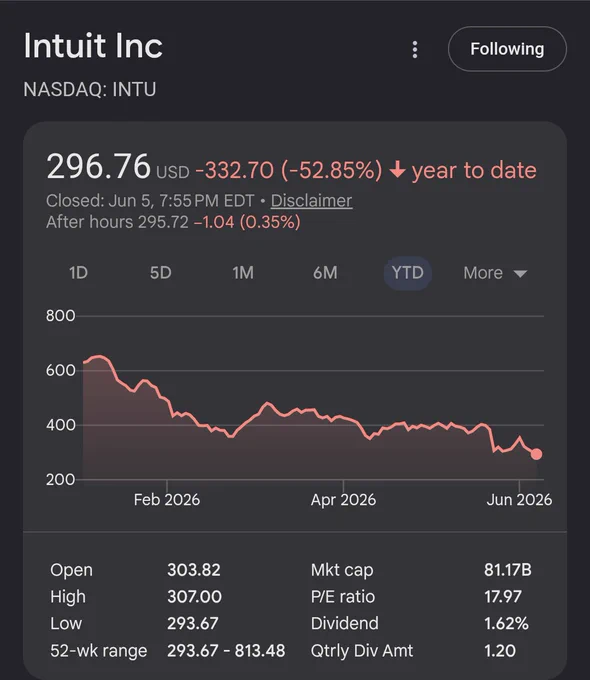Select the 1M time range tab
Screen dimensions: 590x680
(x=243, y=273)
